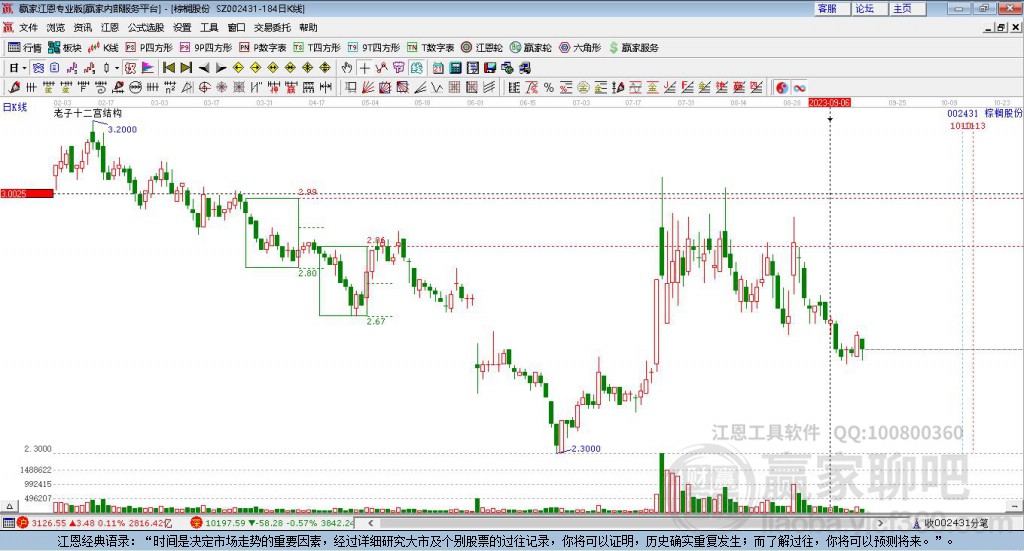The width and height of the screenshot is (1024, 551).
Task: Expand the candlestick style dropdown arrow
Action: click(117, 68)
